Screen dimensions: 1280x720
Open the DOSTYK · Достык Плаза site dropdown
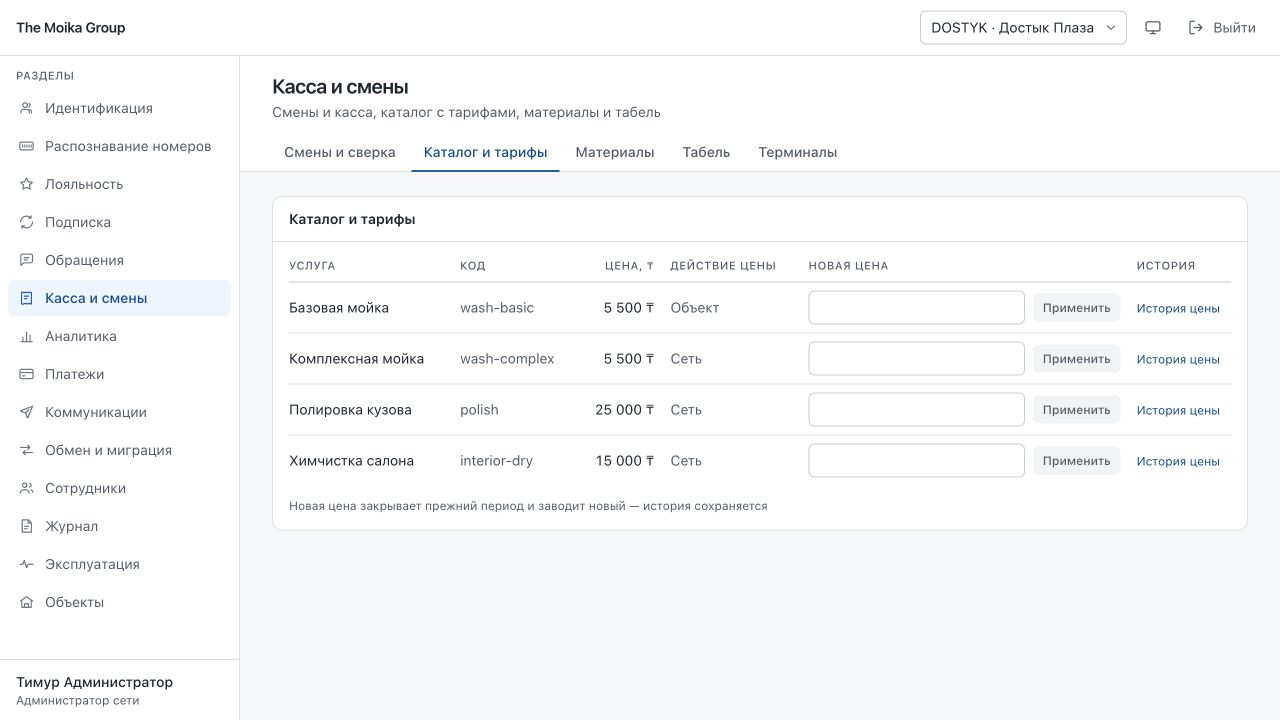[x=1023, y=28]
